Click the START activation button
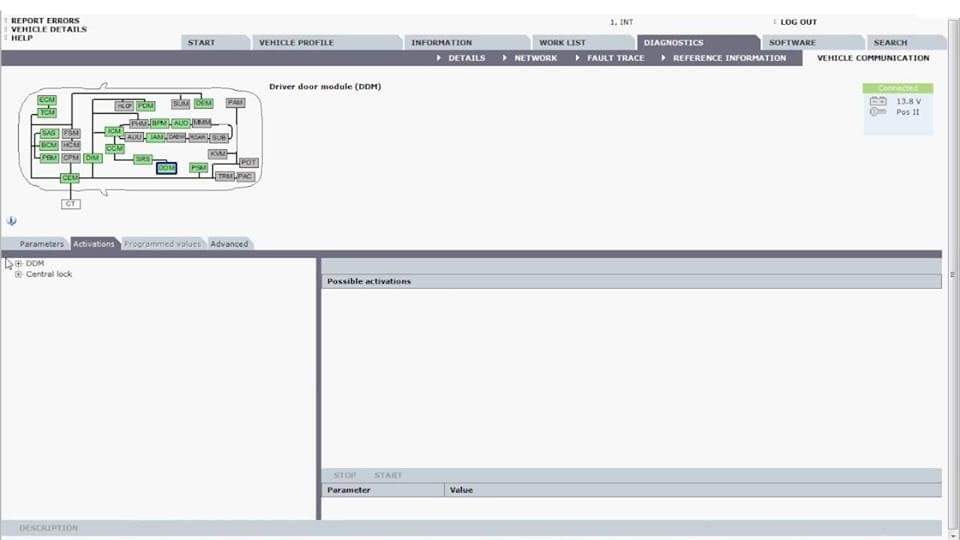 click(388, 475)
